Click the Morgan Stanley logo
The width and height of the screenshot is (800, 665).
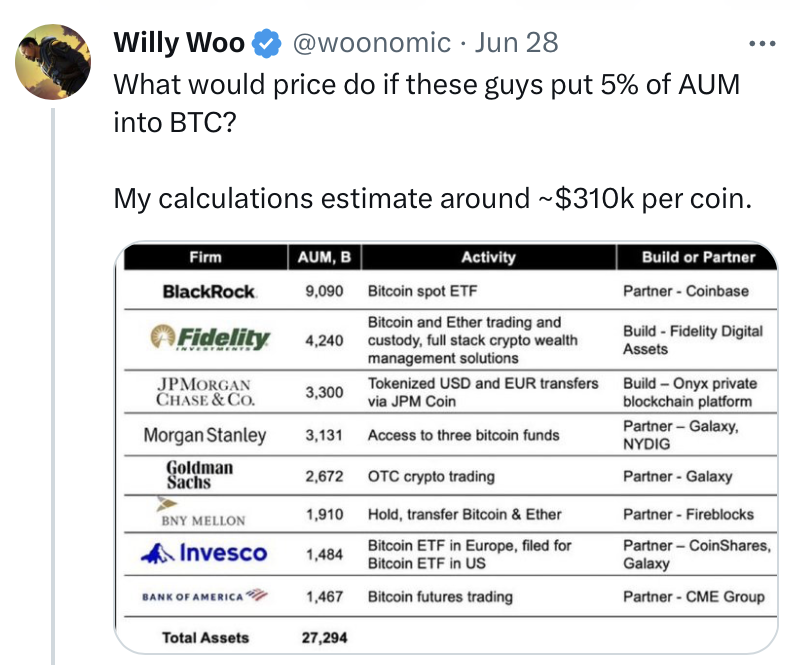point(205,435)
